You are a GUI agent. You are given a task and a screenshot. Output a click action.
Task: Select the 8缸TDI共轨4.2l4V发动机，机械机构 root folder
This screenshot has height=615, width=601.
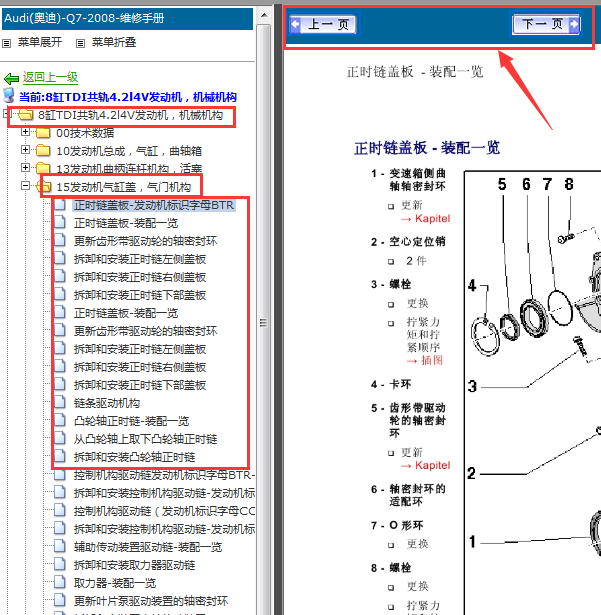tap(130, 115)
